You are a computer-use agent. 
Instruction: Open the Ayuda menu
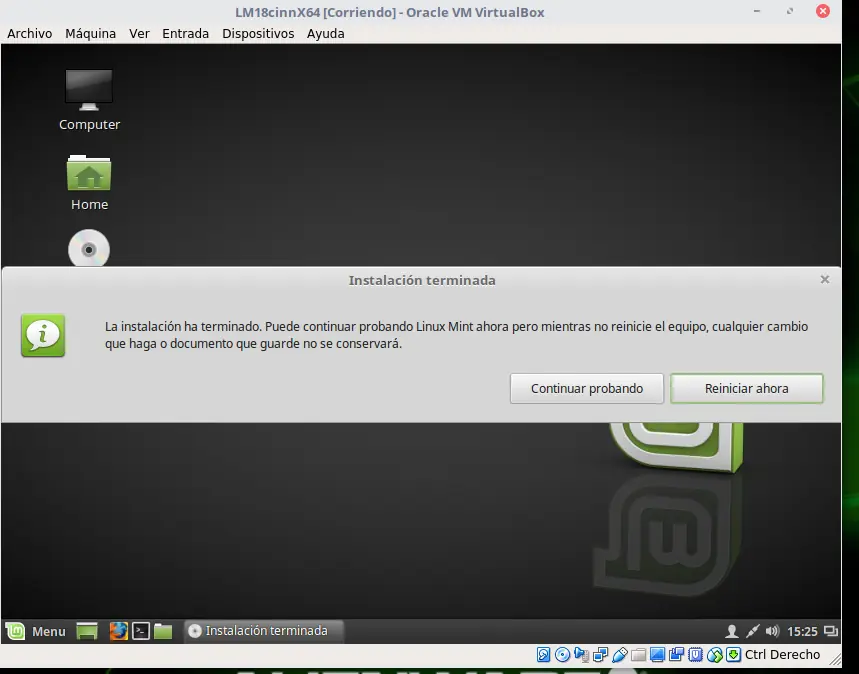coord(325,33)
